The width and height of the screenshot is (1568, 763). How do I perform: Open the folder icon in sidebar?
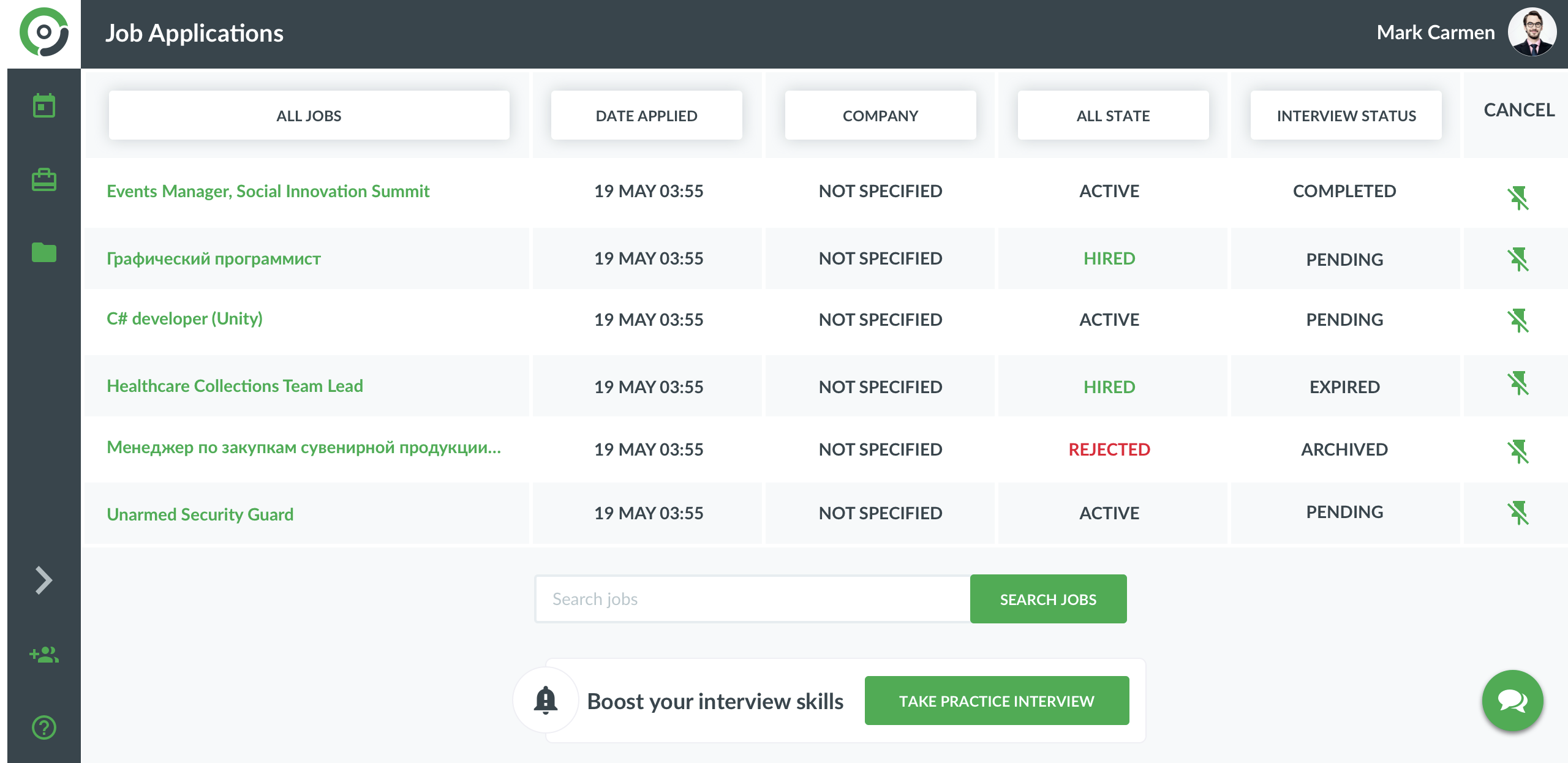coord(43,252)
